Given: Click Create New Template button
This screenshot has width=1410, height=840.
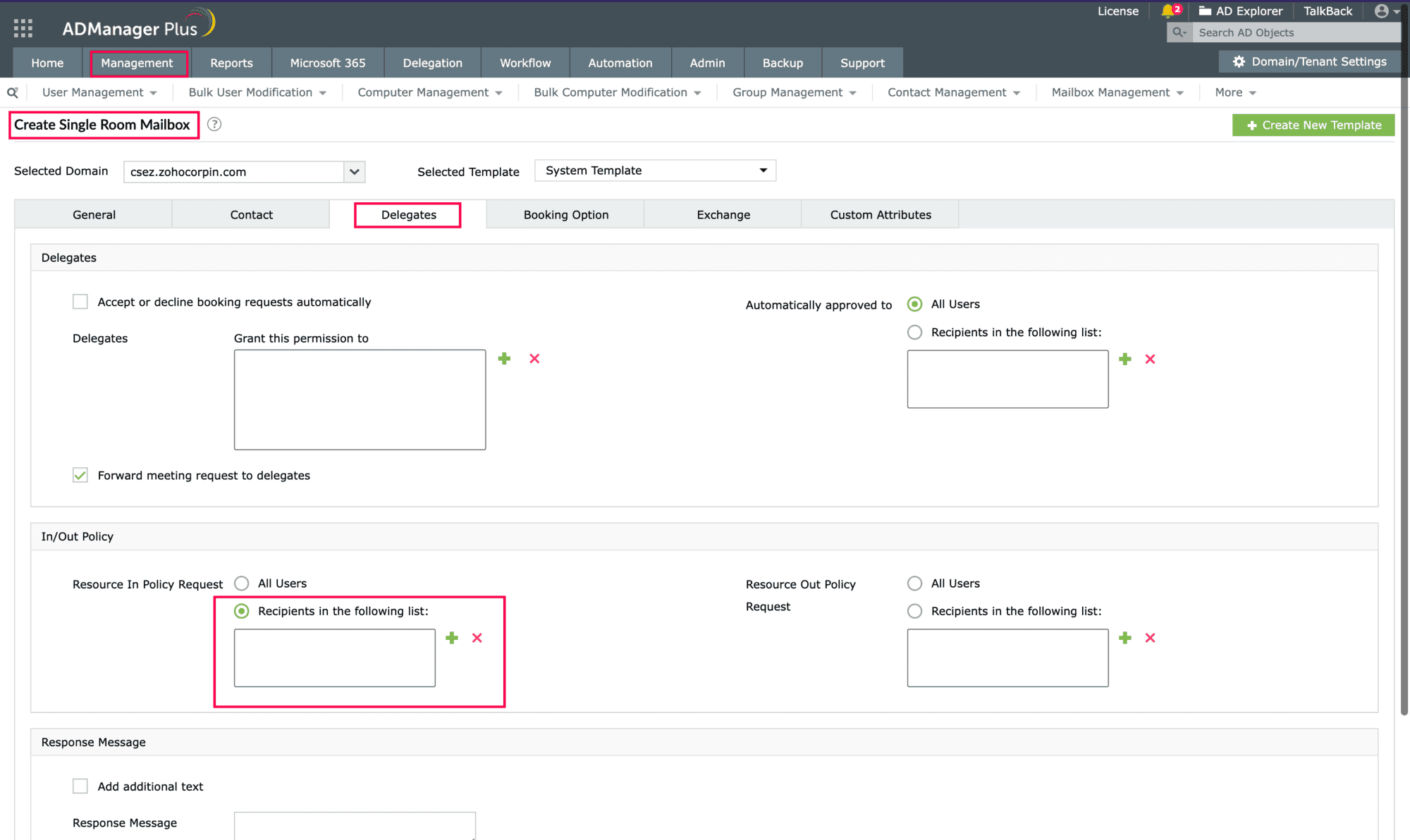Looking at the screenshot, I should (x=1313, y=125).
